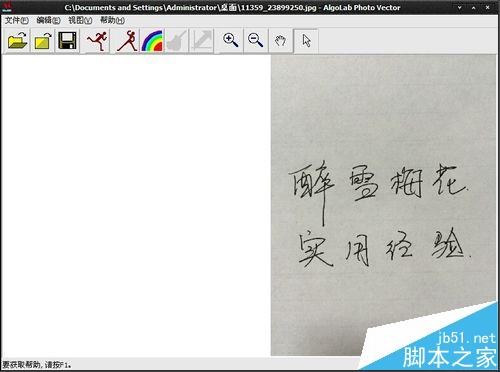500x372 pixels.
Task: Save with the floppy disk icon
Action: click(x=68, y=41)
